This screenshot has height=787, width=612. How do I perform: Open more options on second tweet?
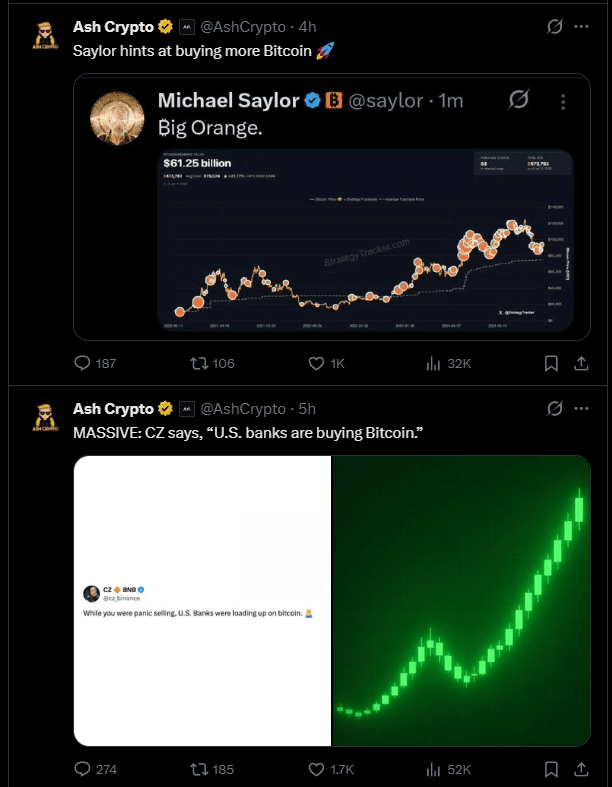(x=583, y=408)
